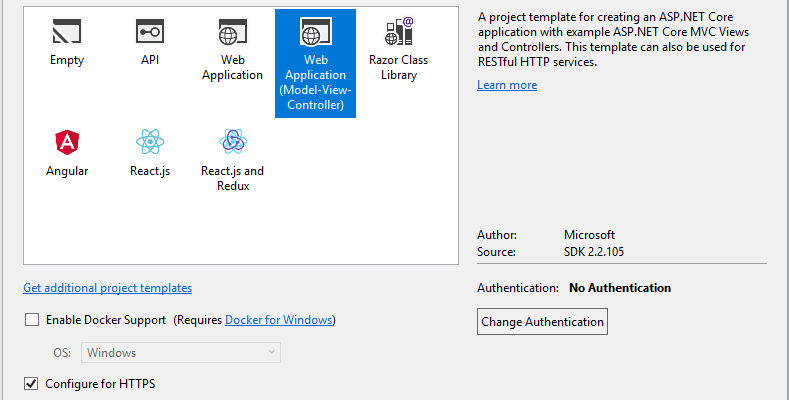The width and height of the screenshot is (789, 400).
Task: Open the Learn more link
Action: (x=507, y=85)
